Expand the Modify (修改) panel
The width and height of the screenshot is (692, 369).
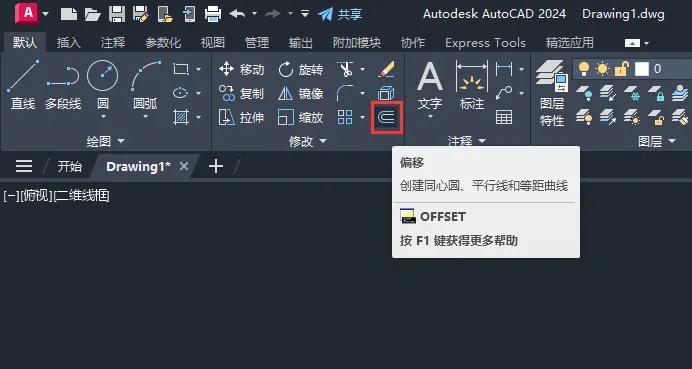coord(308,141)
